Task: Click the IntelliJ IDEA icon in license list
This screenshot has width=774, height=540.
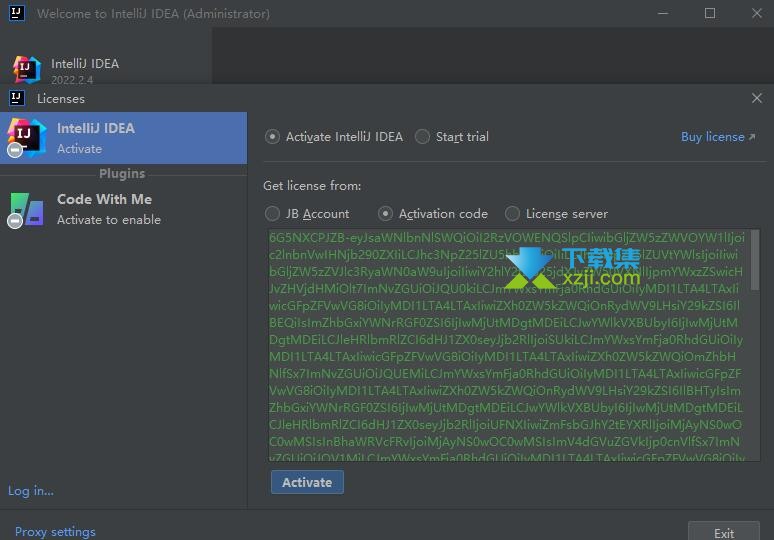Action: point(26,138)
